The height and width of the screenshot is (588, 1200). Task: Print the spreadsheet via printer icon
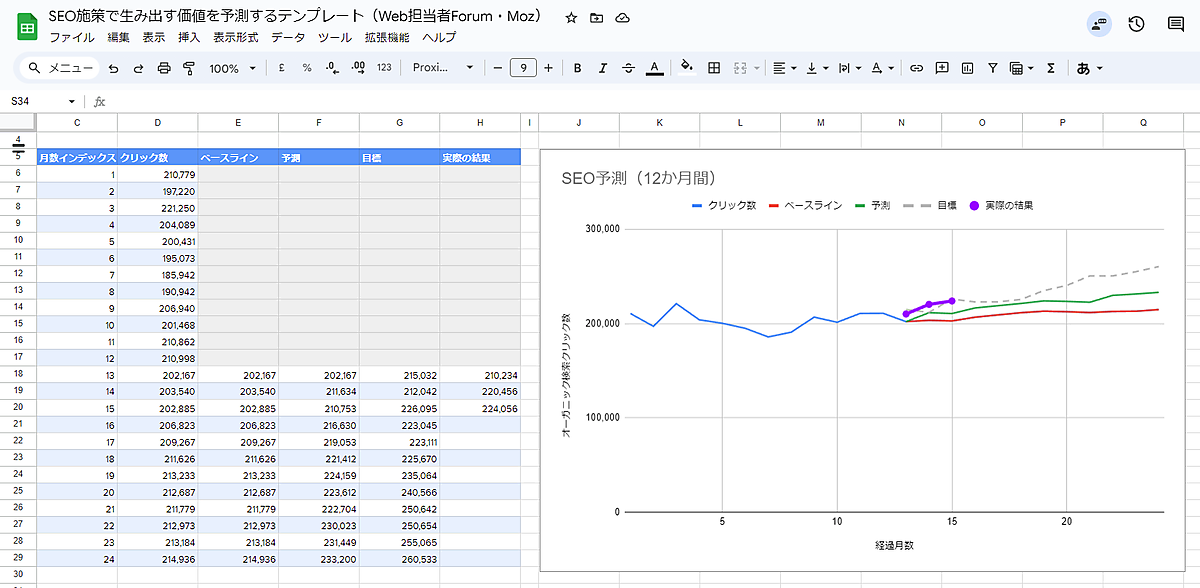point(164,68)
